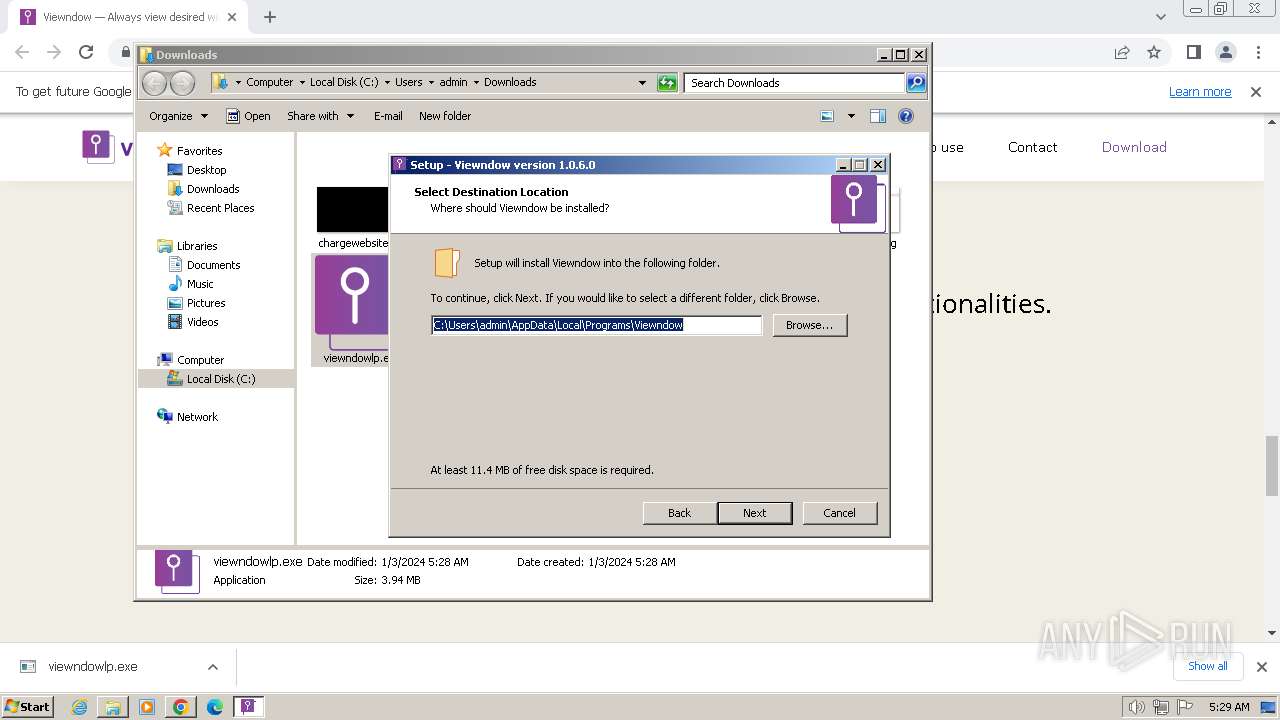Screen dimensions: 1280x720
Task: Open Chrome tab search dropdown
Action: coord(1160,17)
